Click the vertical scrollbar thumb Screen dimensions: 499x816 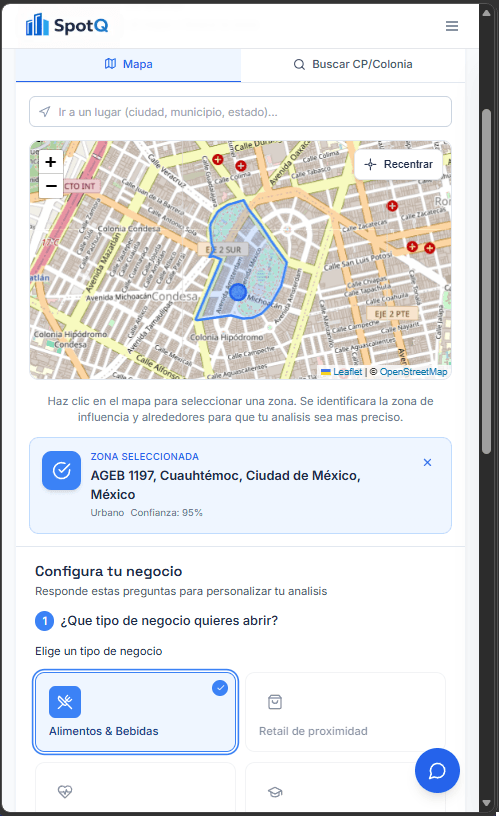(487, 281)
